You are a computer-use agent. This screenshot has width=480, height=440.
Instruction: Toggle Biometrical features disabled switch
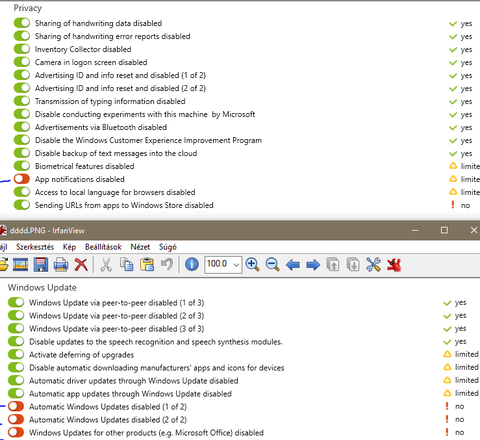click(x=22, y=166)
